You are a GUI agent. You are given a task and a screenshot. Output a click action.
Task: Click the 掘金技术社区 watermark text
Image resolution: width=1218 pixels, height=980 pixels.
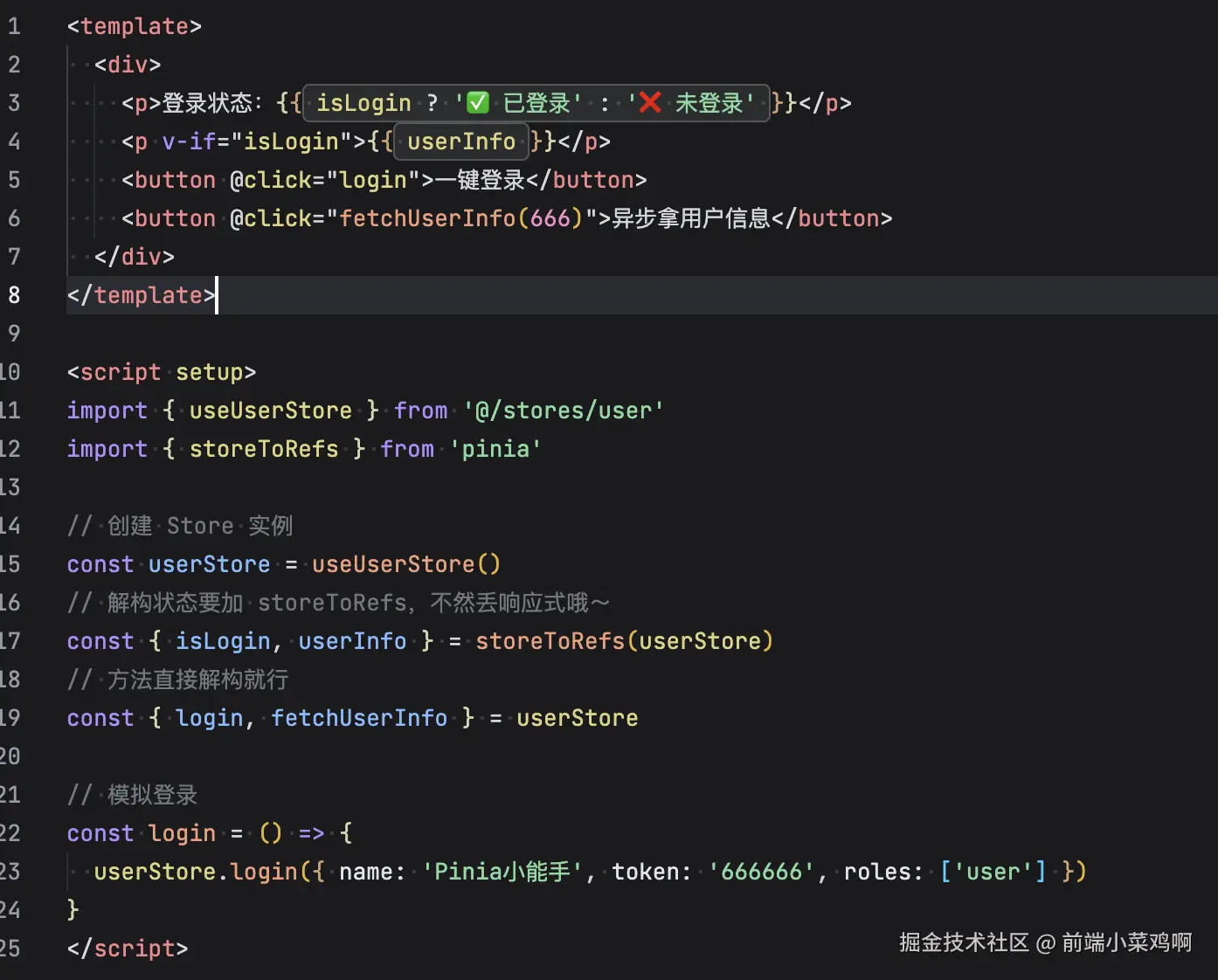pyautogui.click(x=964, y=943)
